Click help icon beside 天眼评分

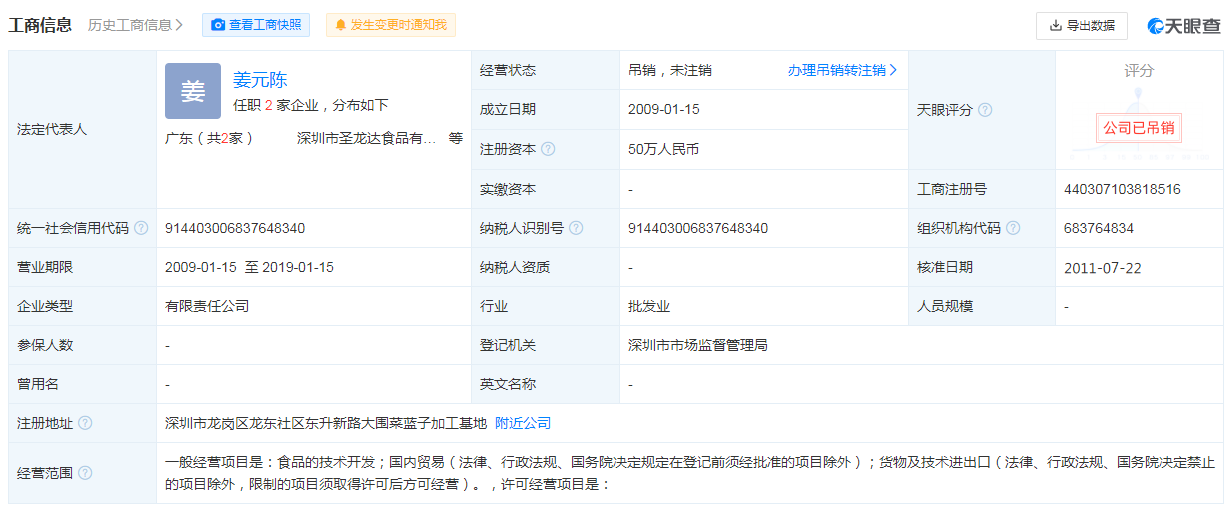[985, 110]
